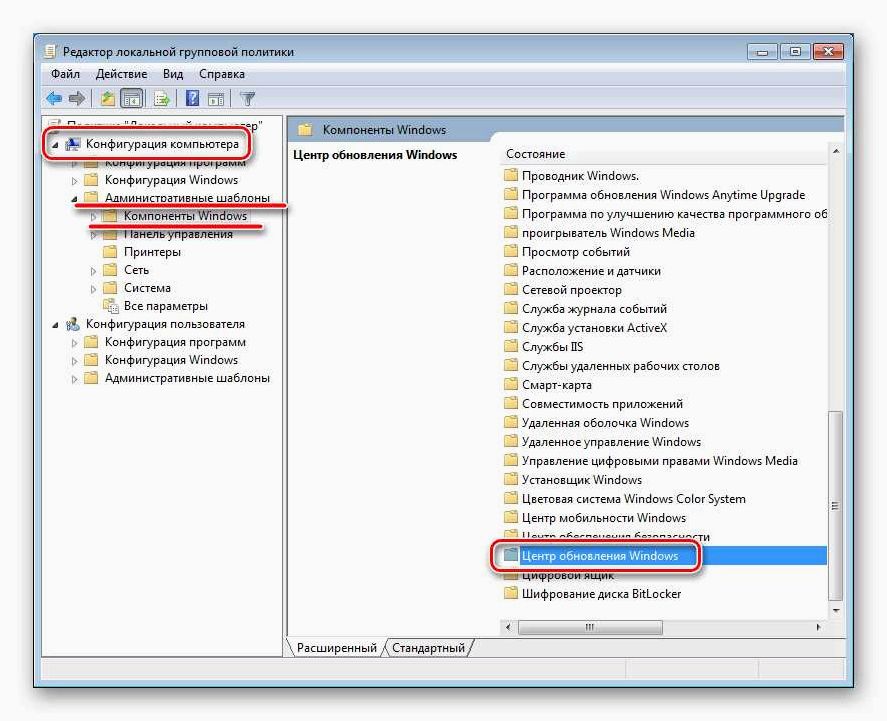Open Help via the question mark icon

tap(192, 99)
